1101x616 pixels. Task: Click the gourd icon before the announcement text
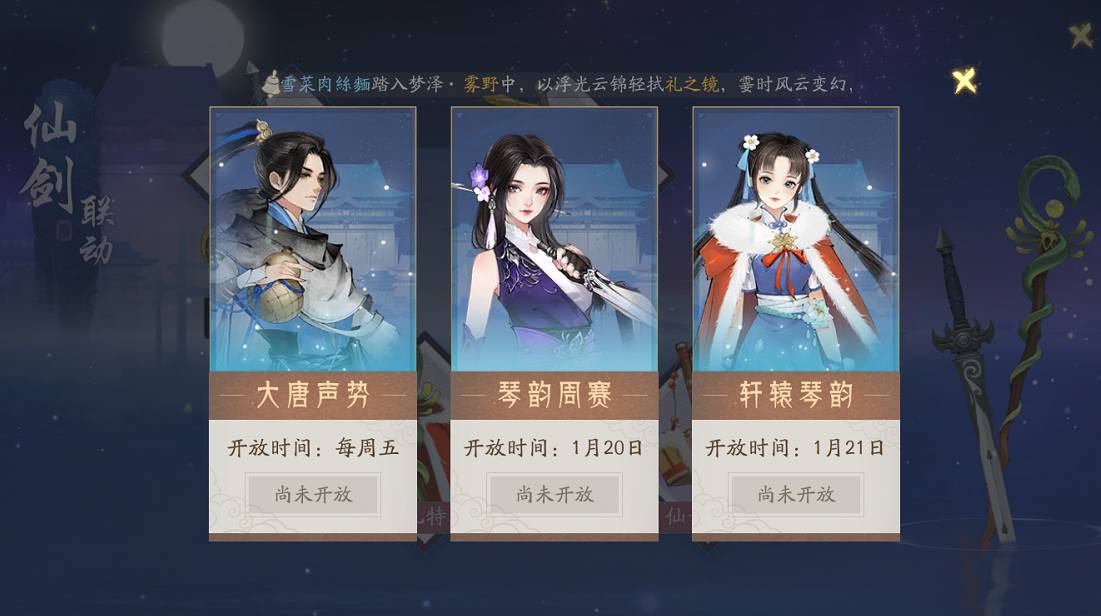[271, 84]
